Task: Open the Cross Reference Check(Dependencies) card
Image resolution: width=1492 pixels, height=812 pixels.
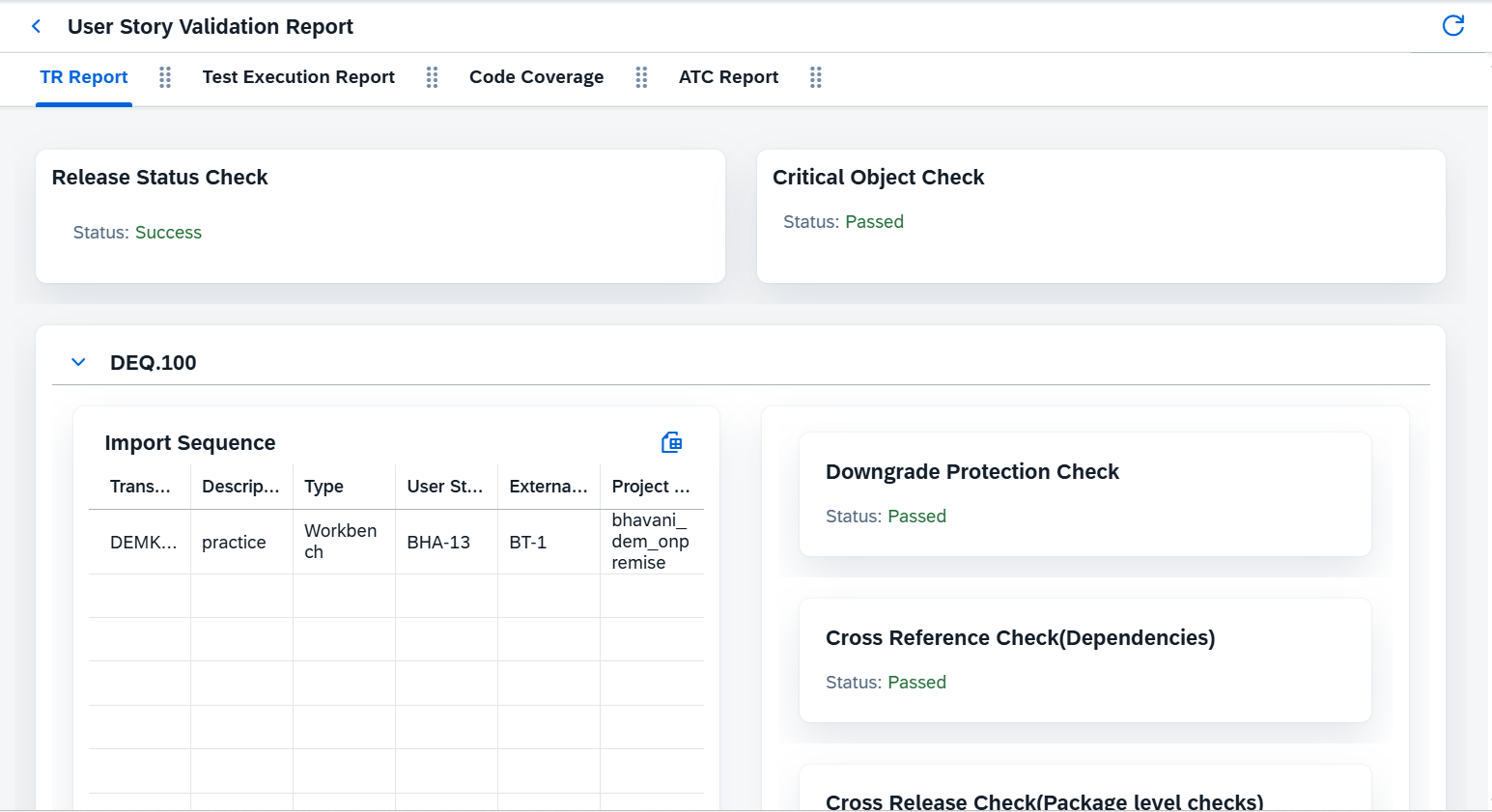Action: 1084,659
